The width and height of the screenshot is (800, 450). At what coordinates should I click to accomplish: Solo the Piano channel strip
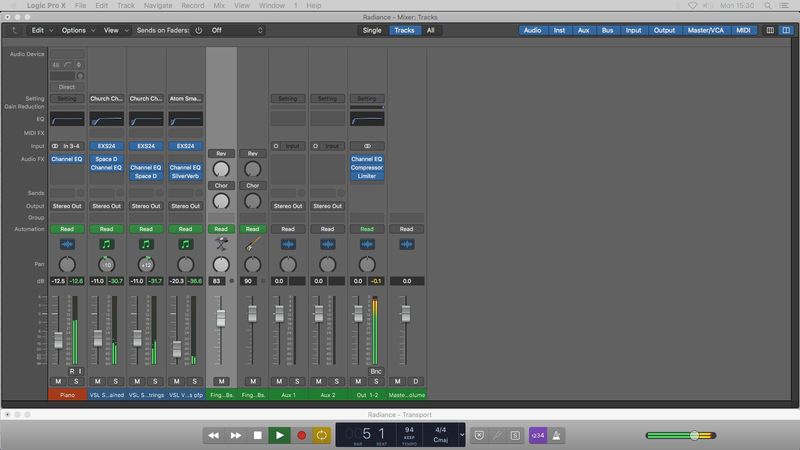tap(76, 381)
